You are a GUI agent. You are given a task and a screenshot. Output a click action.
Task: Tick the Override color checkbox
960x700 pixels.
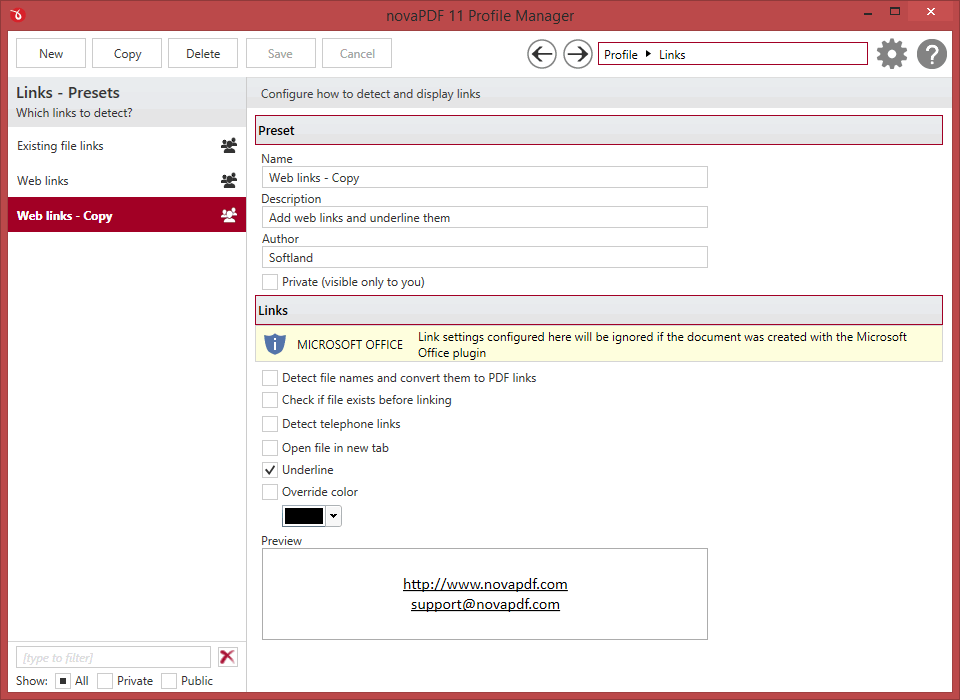tap(270, 492)
